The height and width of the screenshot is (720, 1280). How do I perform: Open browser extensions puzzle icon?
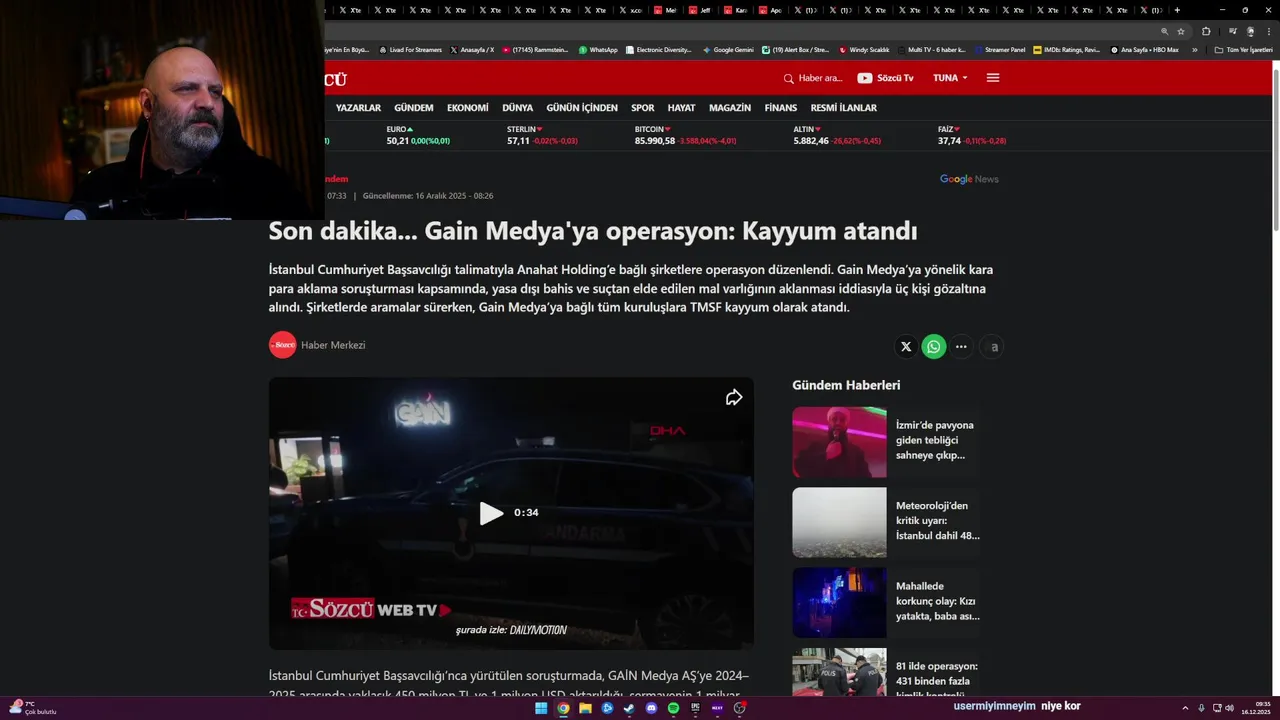point(1206,31)
